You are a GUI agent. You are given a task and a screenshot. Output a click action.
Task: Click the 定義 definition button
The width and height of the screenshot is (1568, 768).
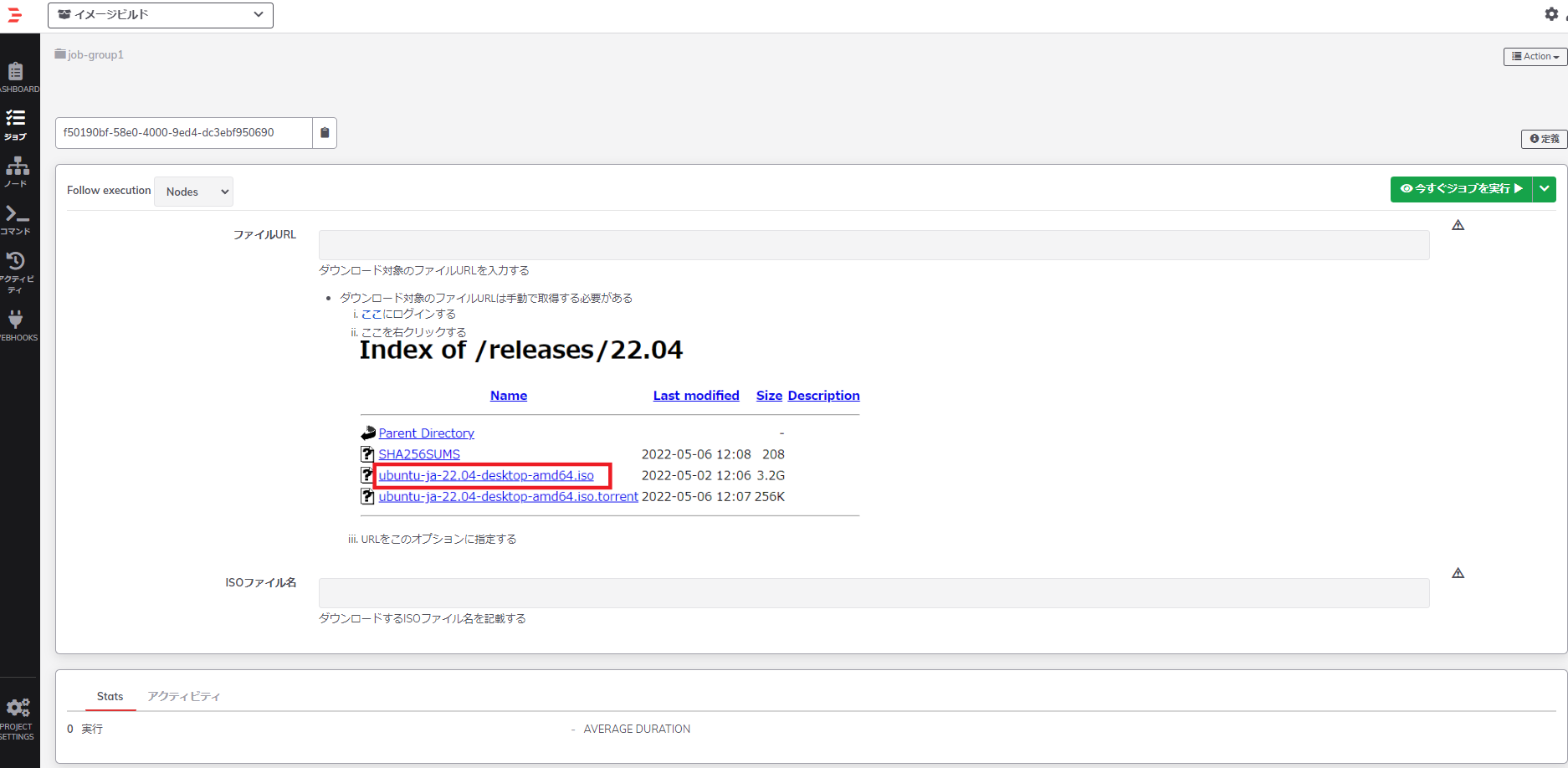(x=1545, y=139)
